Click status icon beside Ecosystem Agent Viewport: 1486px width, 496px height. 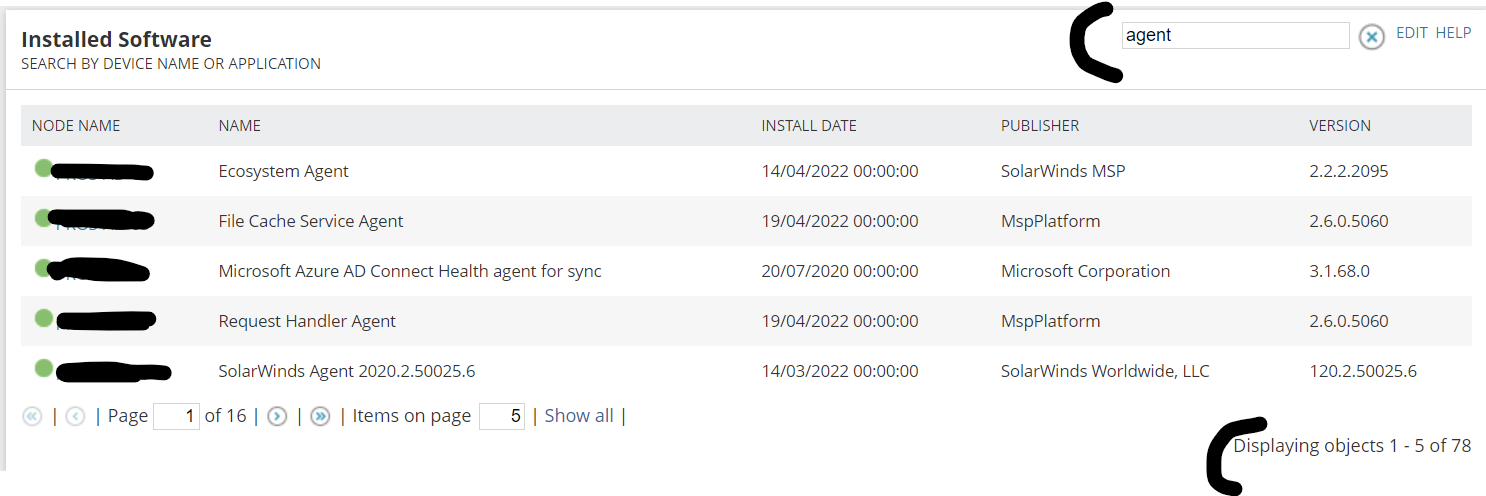pos(43,167)
